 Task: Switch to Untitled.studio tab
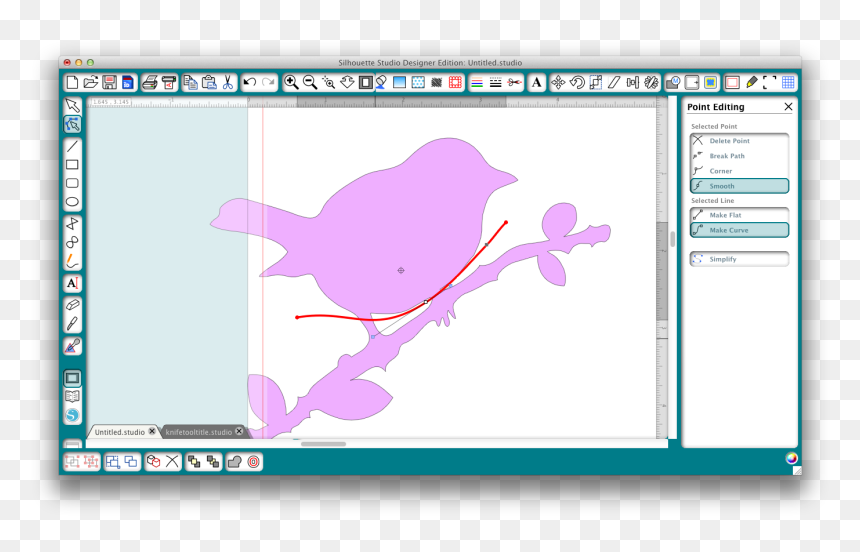point(120,432)
